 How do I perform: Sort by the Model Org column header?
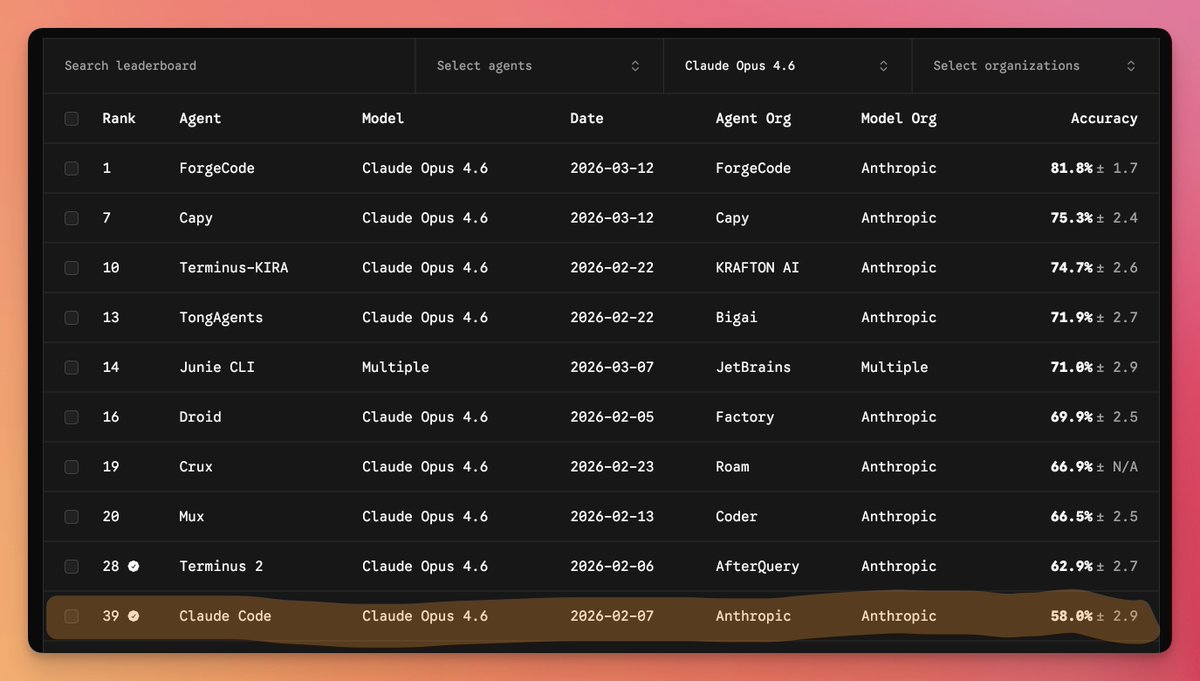tap(899, 118)
